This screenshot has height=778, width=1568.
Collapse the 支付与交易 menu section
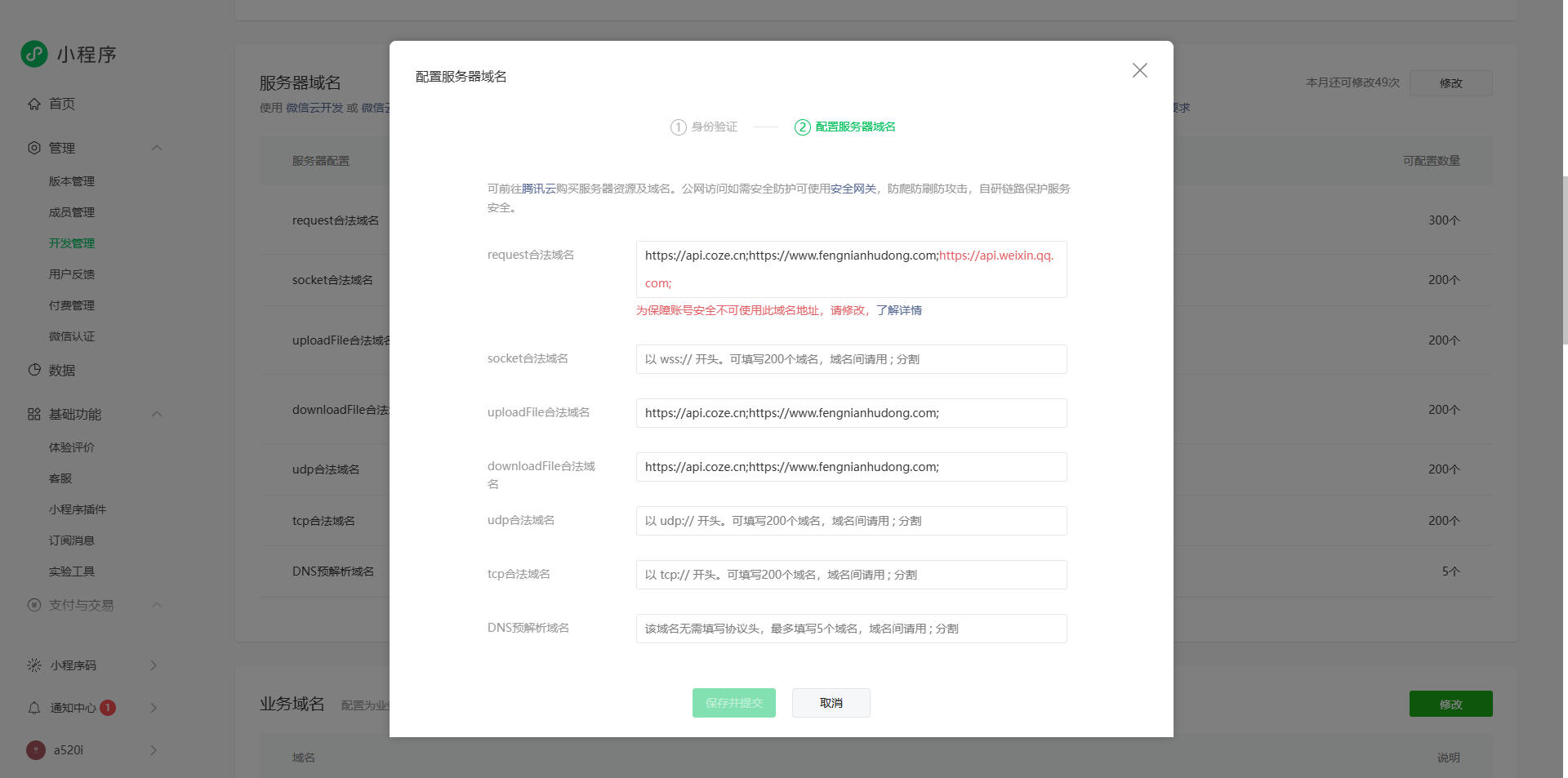tap(157, 605)
